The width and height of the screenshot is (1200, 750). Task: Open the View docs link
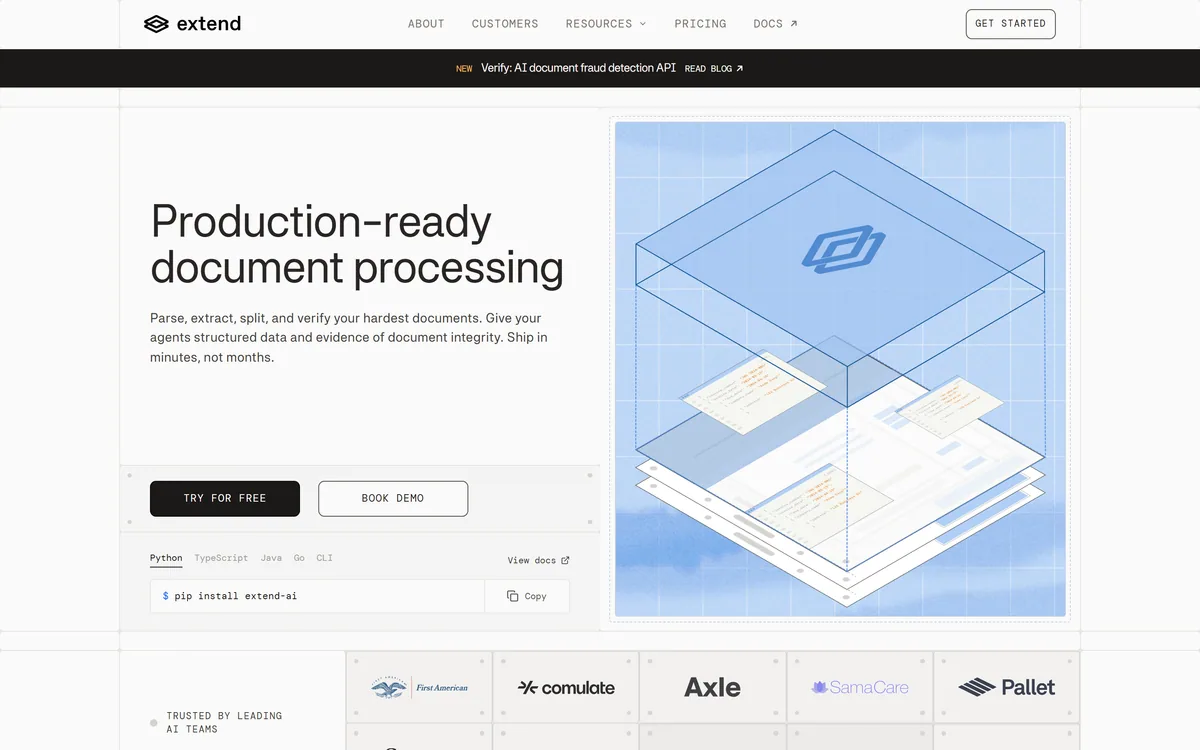[538, 561]
